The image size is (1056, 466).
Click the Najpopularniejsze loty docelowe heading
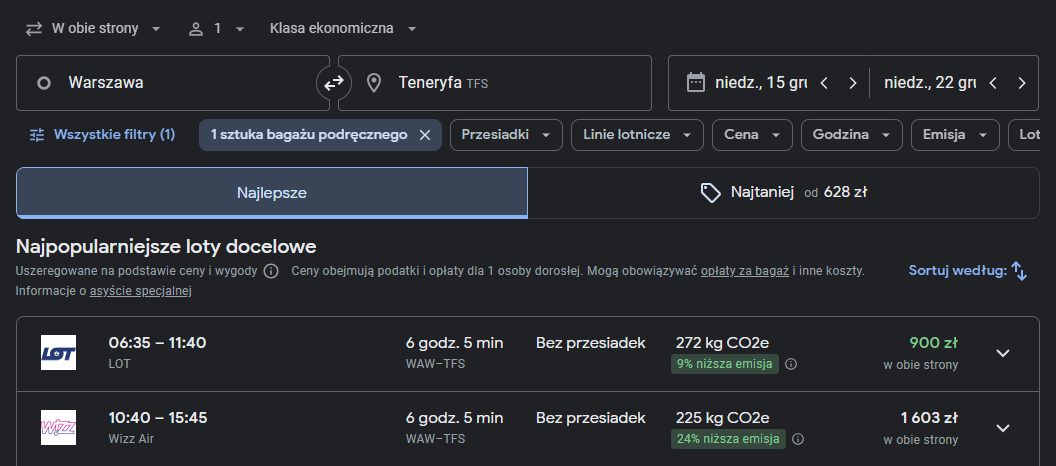tap(166, 247)
